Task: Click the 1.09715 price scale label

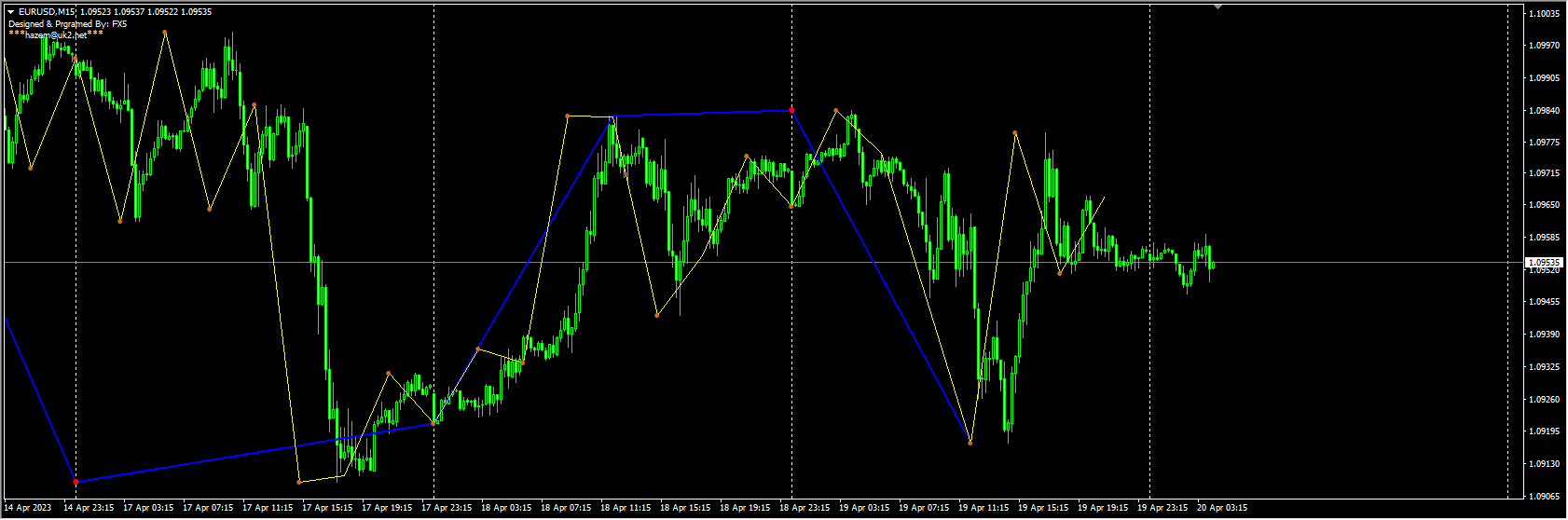Action: [1545, 173]
